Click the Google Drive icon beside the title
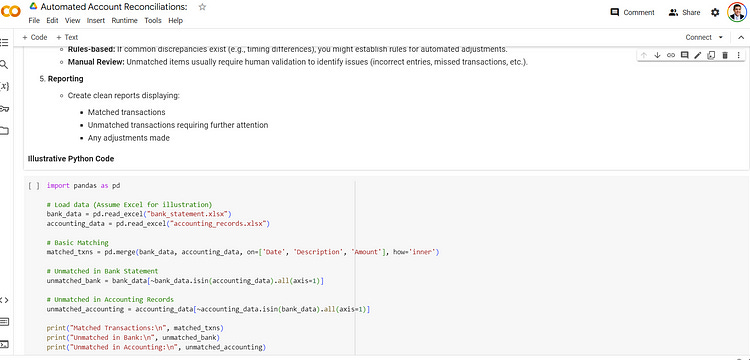Viewport: 750px width, 360px height. [33, 6]
